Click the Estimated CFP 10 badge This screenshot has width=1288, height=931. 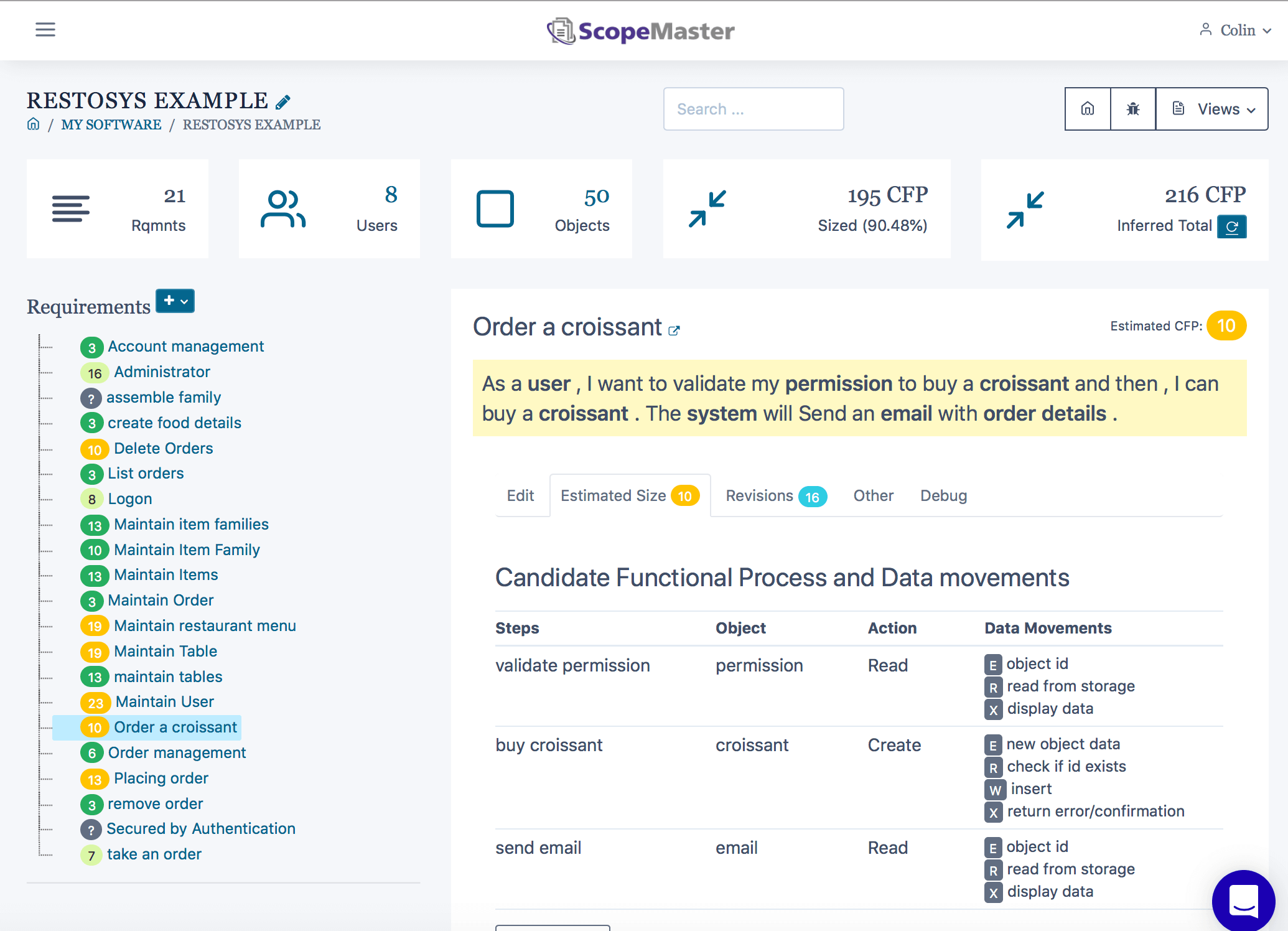[x=1226, y=325]
